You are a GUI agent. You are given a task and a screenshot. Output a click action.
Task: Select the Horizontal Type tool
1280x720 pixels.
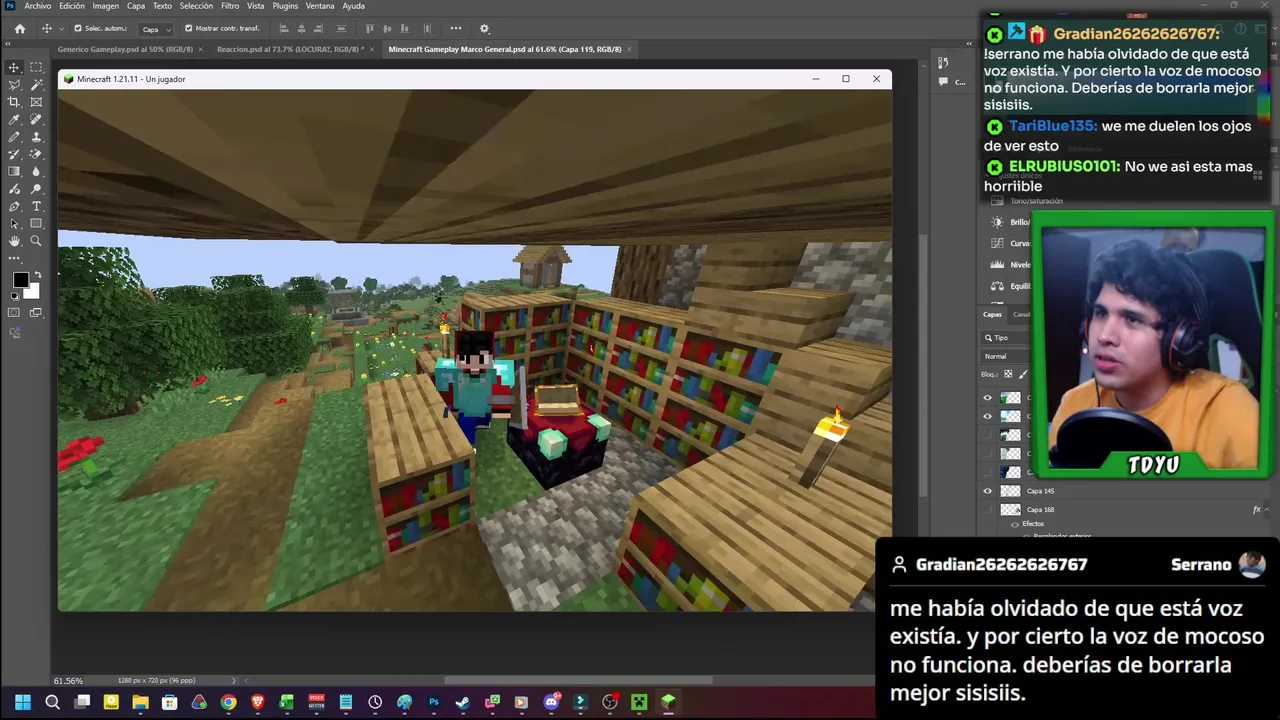tap(36, 206)
